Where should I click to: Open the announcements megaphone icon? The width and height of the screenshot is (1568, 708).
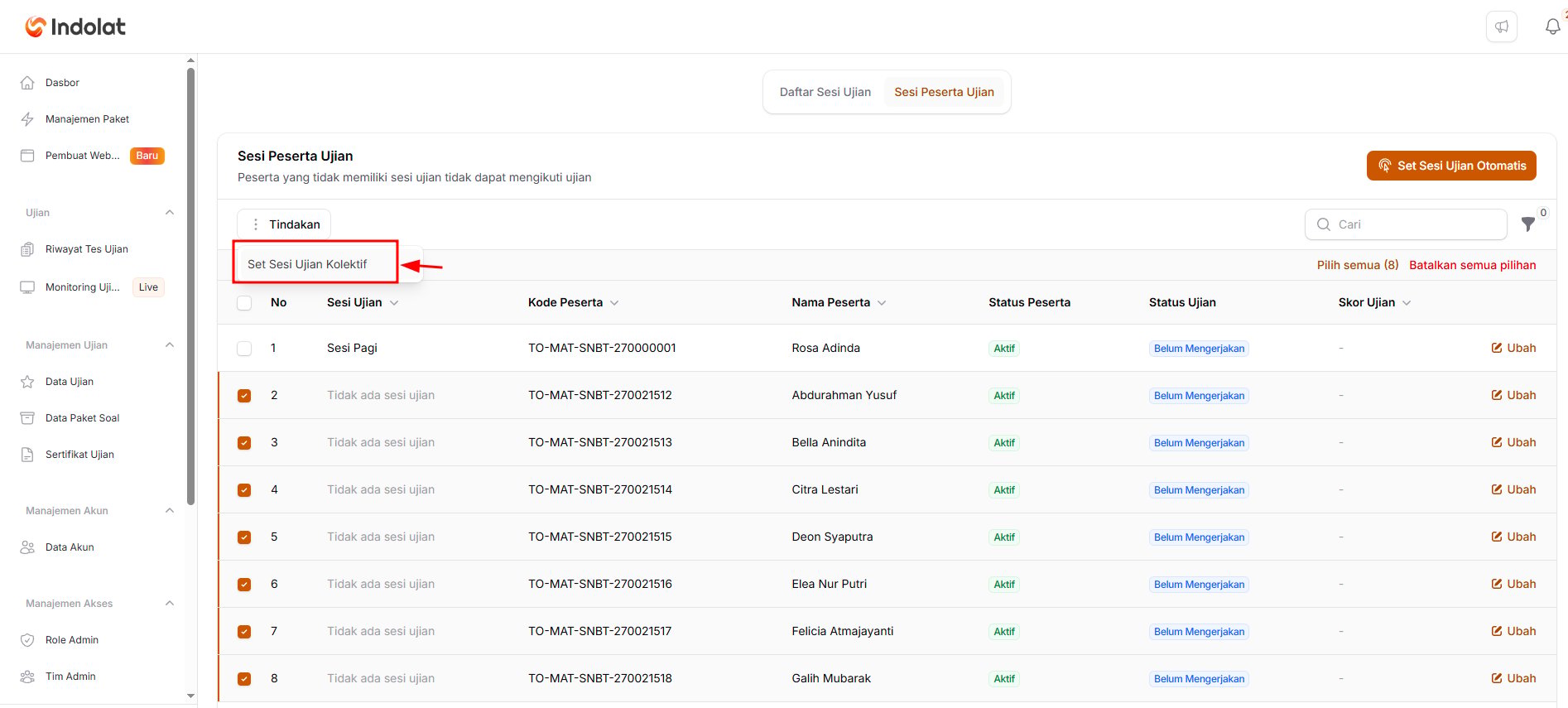coord(1502,26)
